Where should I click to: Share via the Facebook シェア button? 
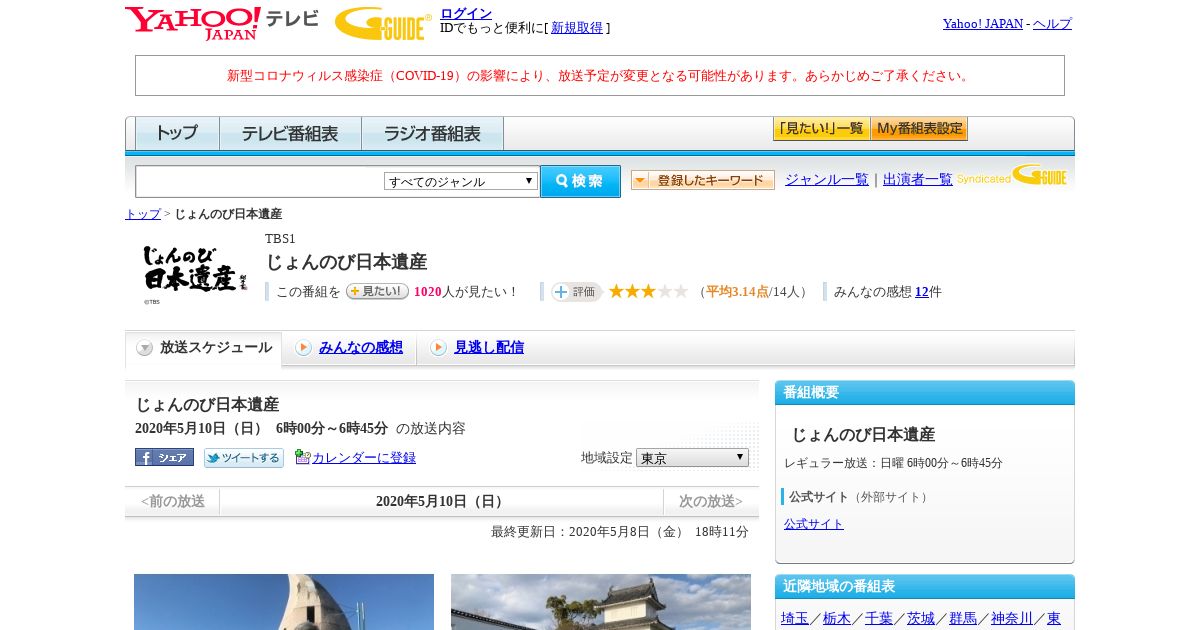point(164,457)
